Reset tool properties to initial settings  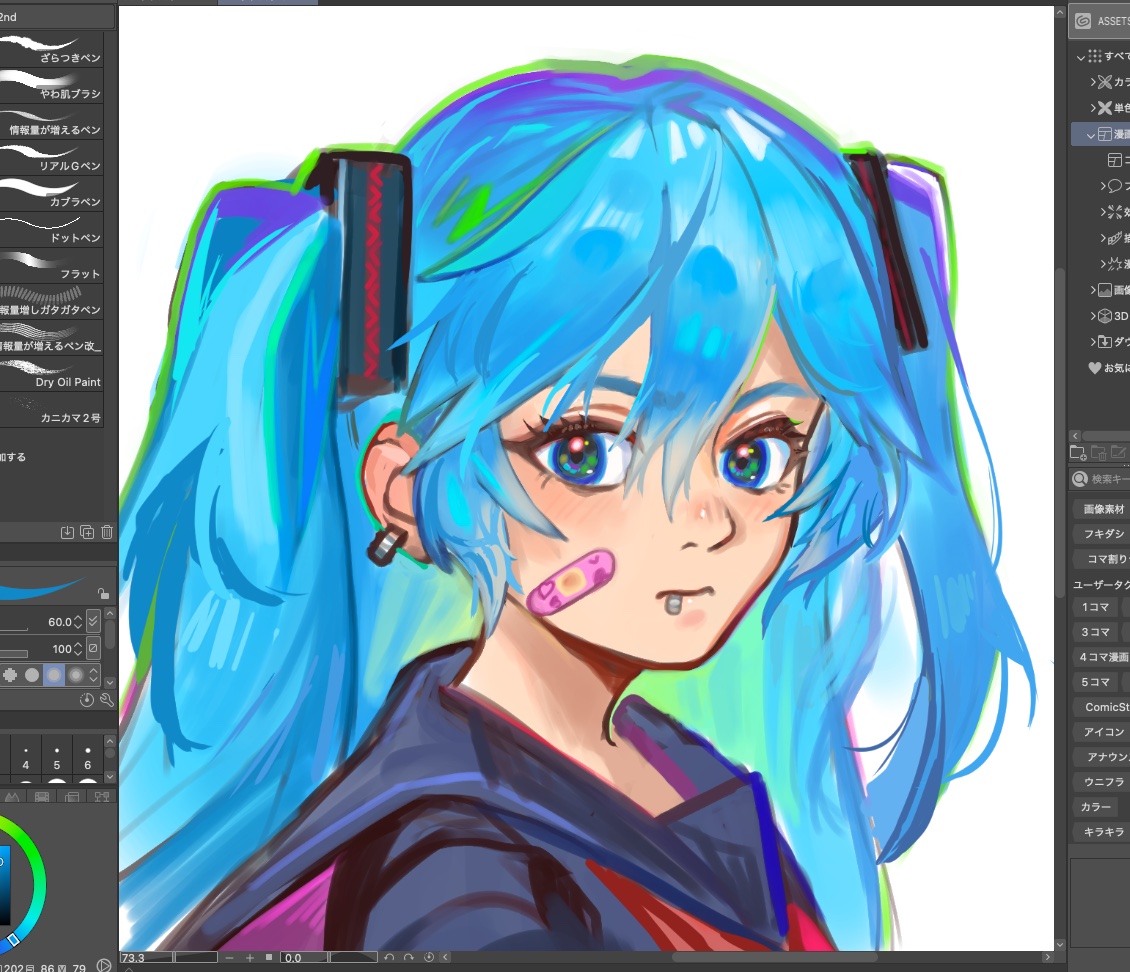86,700
